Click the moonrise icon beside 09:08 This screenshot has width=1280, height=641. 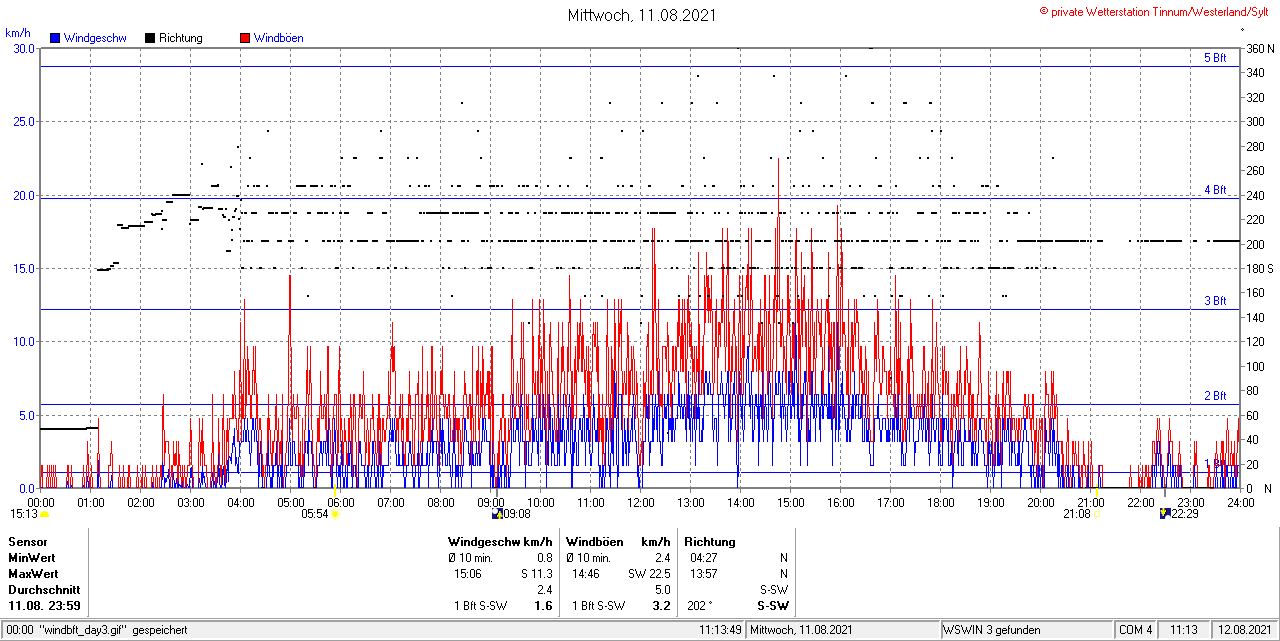pos(497,514)
